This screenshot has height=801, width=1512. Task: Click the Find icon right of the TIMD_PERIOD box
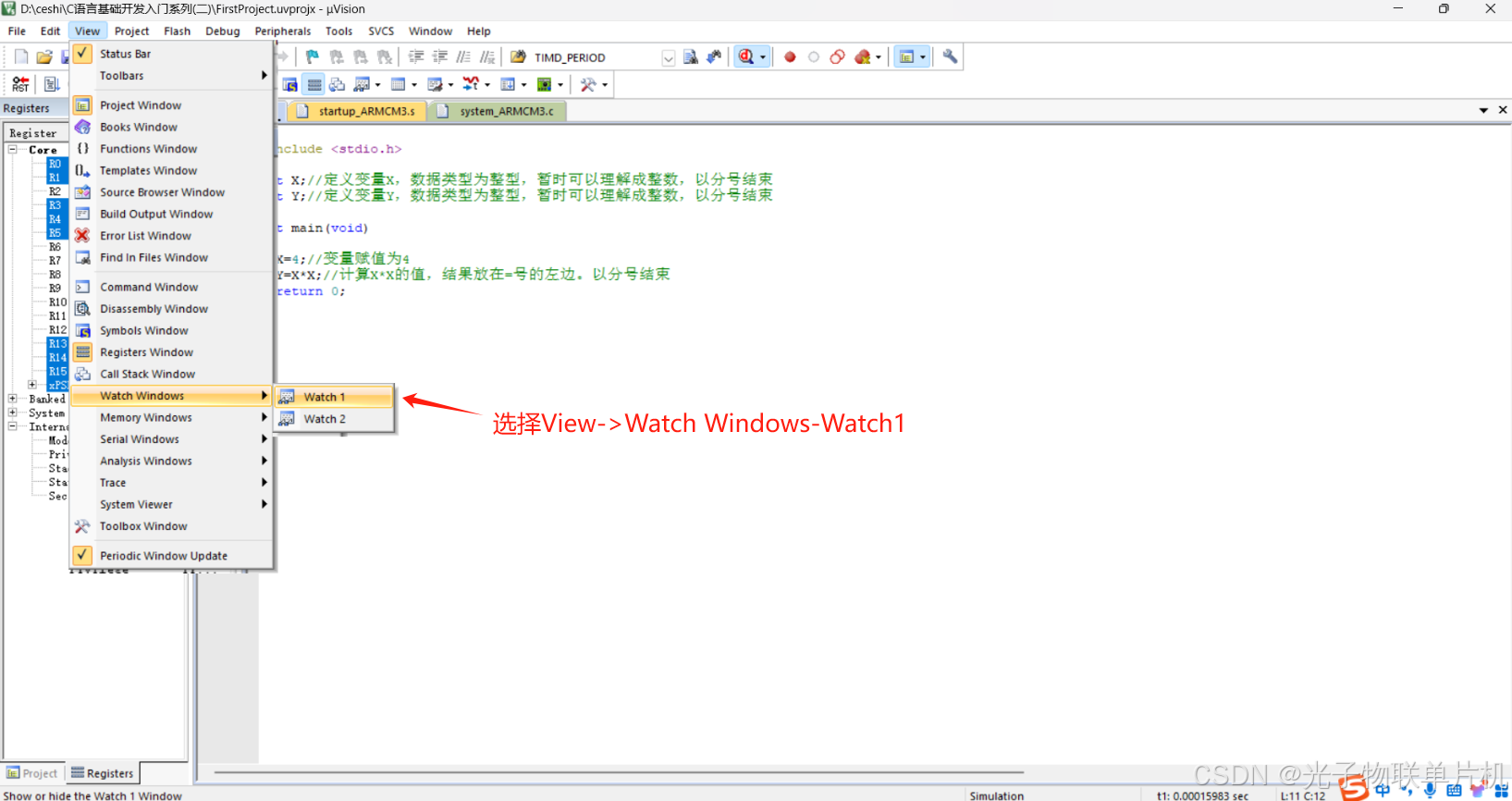690,57
